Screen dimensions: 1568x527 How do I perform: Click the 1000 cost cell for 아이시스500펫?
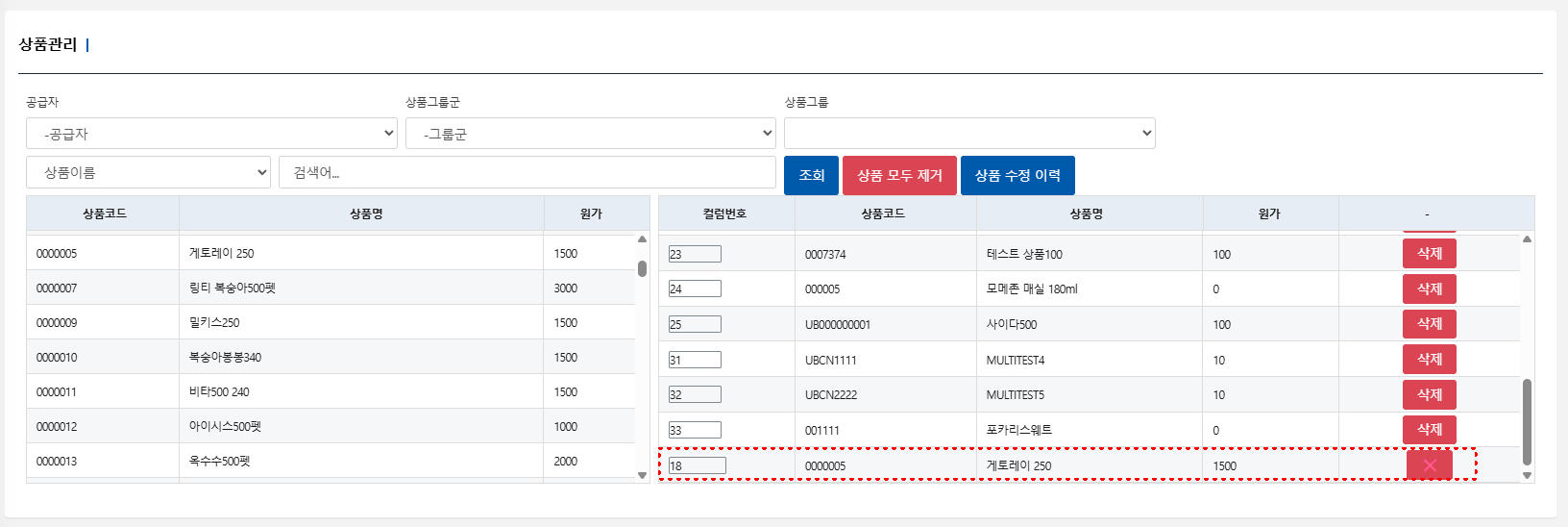point(589,426)
